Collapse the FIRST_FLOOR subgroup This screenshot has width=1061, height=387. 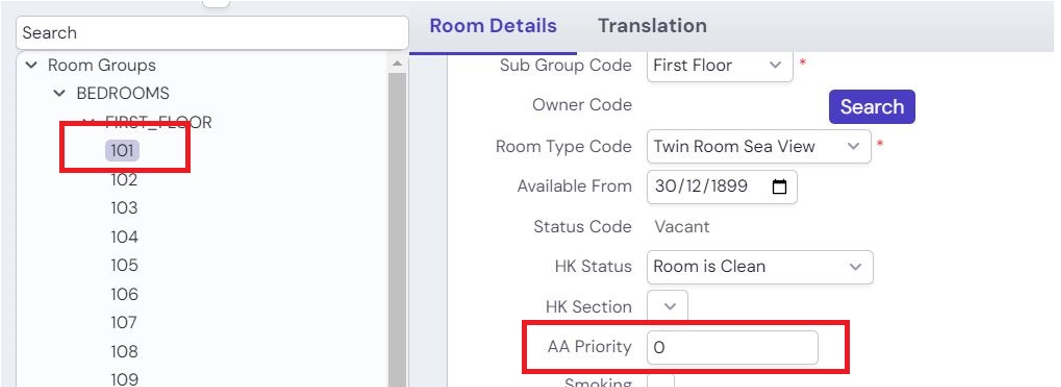click(x=89, y=121)
